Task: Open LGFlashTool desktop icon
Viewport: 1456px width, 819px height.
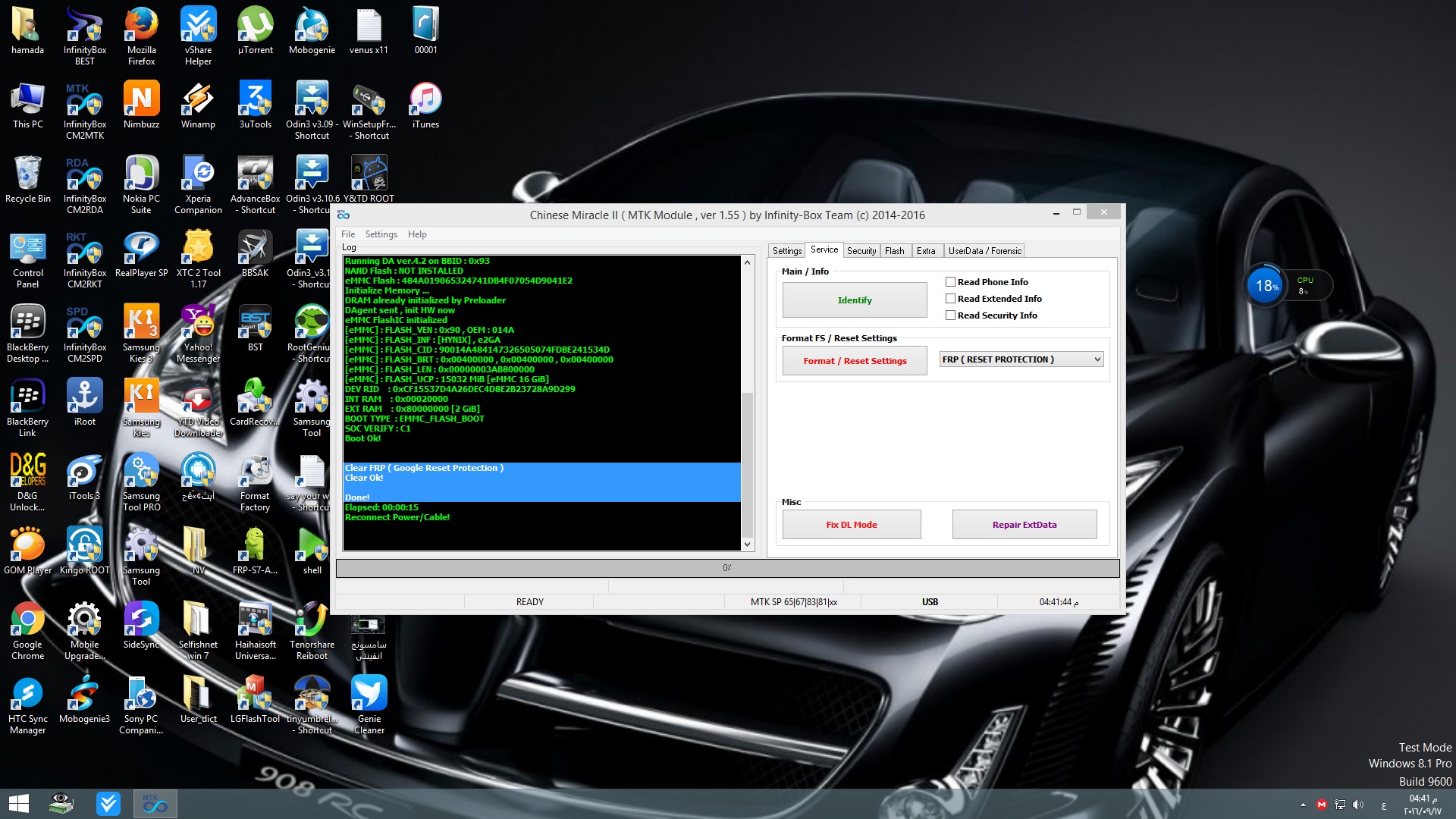Action: (x=255, y=699)
